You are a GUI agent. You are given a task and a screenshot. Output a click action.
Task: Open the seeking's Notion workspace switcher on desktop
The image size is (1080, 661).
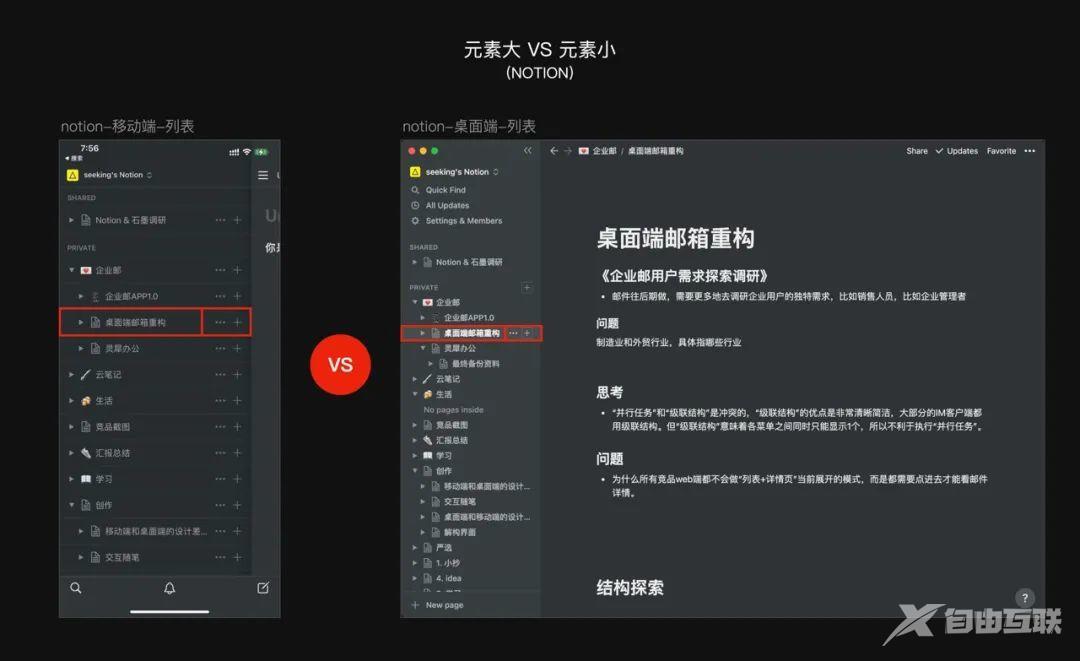pyautogui.click(x=457, y=172)
